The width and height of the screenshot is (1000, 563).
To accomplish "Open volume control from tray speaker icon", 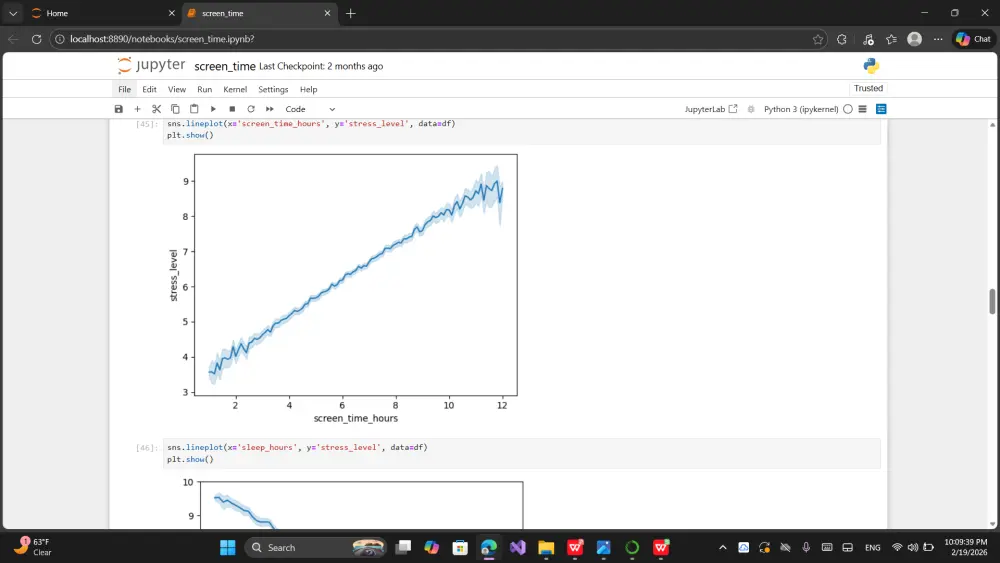I will pos(913,547).
